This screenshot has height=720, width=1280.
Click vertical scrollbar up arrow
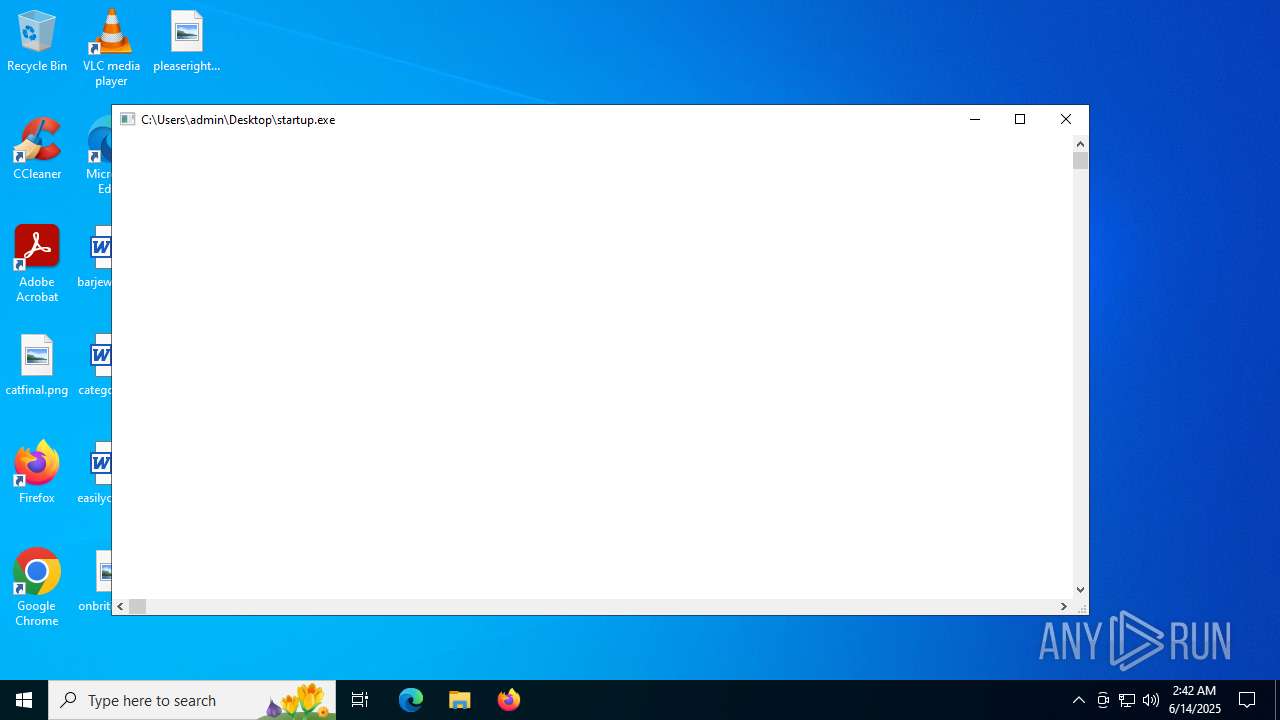click(x=1080, y=143)
